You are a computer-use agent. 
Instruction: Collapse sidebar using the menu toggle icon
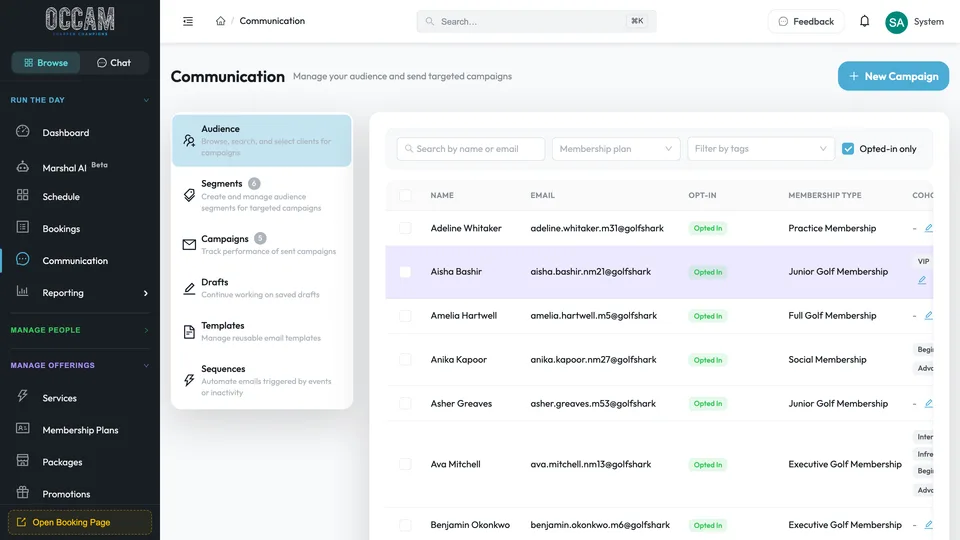tap(188, 21)
